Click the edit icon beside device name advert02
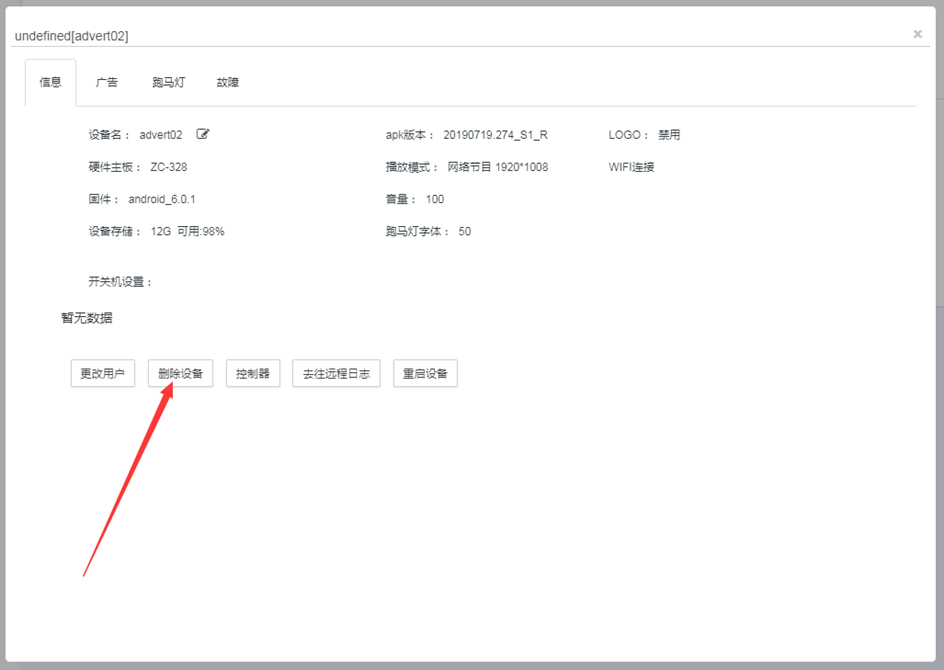This screenshot has width=944, height=670. [203, 134]
